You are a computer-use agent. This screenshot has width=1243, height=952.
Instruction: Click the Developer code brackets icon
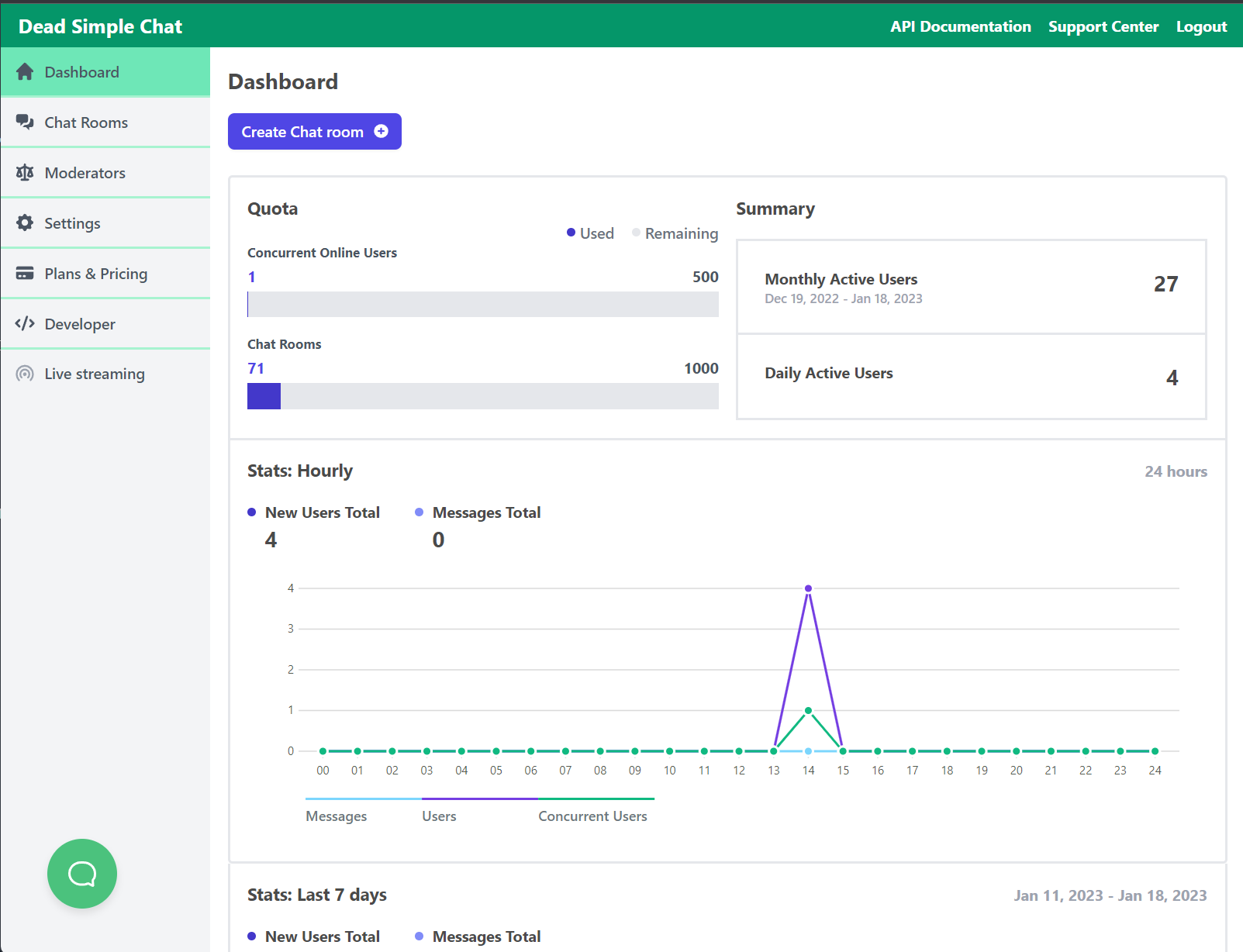pos(25,323)
